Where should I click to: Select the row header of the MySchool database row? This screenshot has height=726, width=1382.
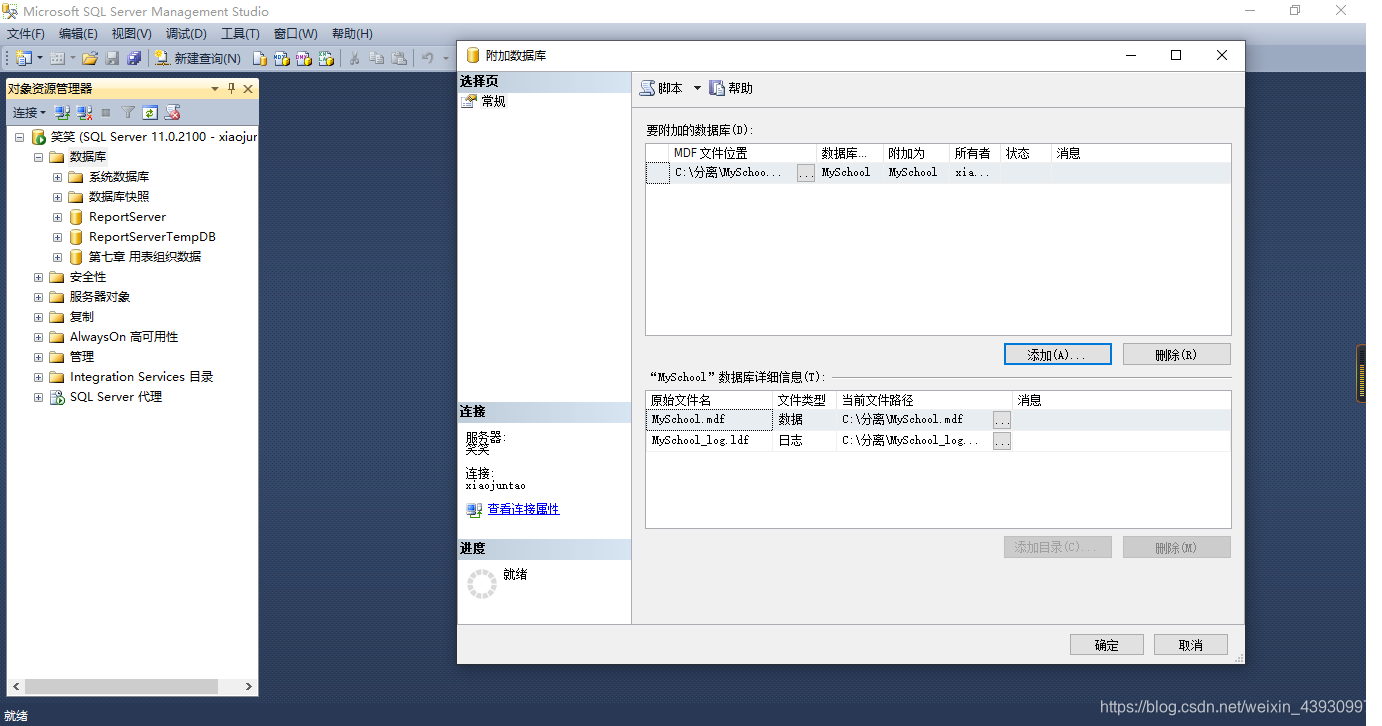click(657, 173)
